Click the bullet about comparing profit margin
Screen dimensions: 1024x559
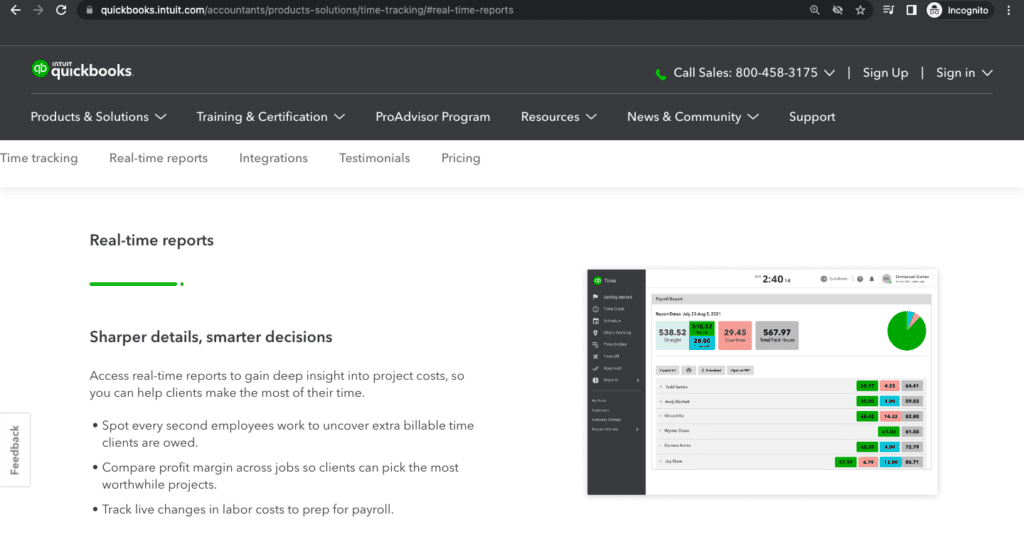click(280, 476)
